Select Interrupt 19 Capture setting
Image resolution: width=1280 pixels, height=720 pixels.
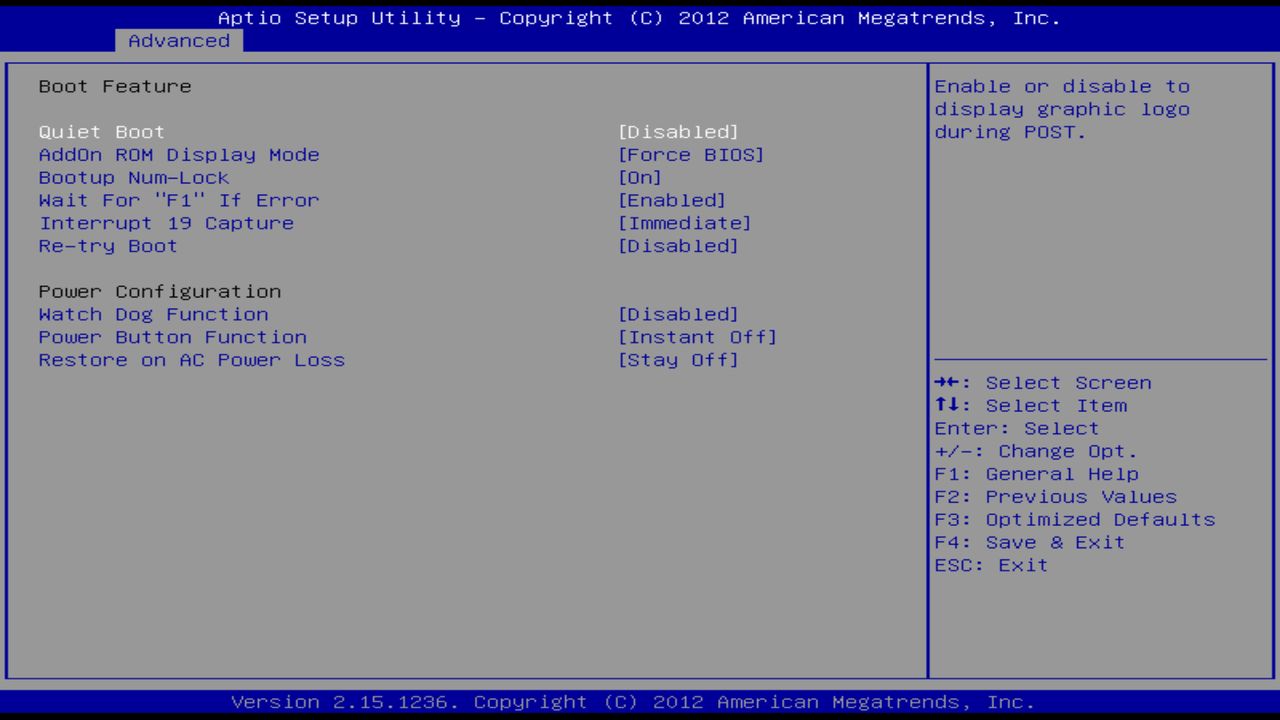(165, 223)
